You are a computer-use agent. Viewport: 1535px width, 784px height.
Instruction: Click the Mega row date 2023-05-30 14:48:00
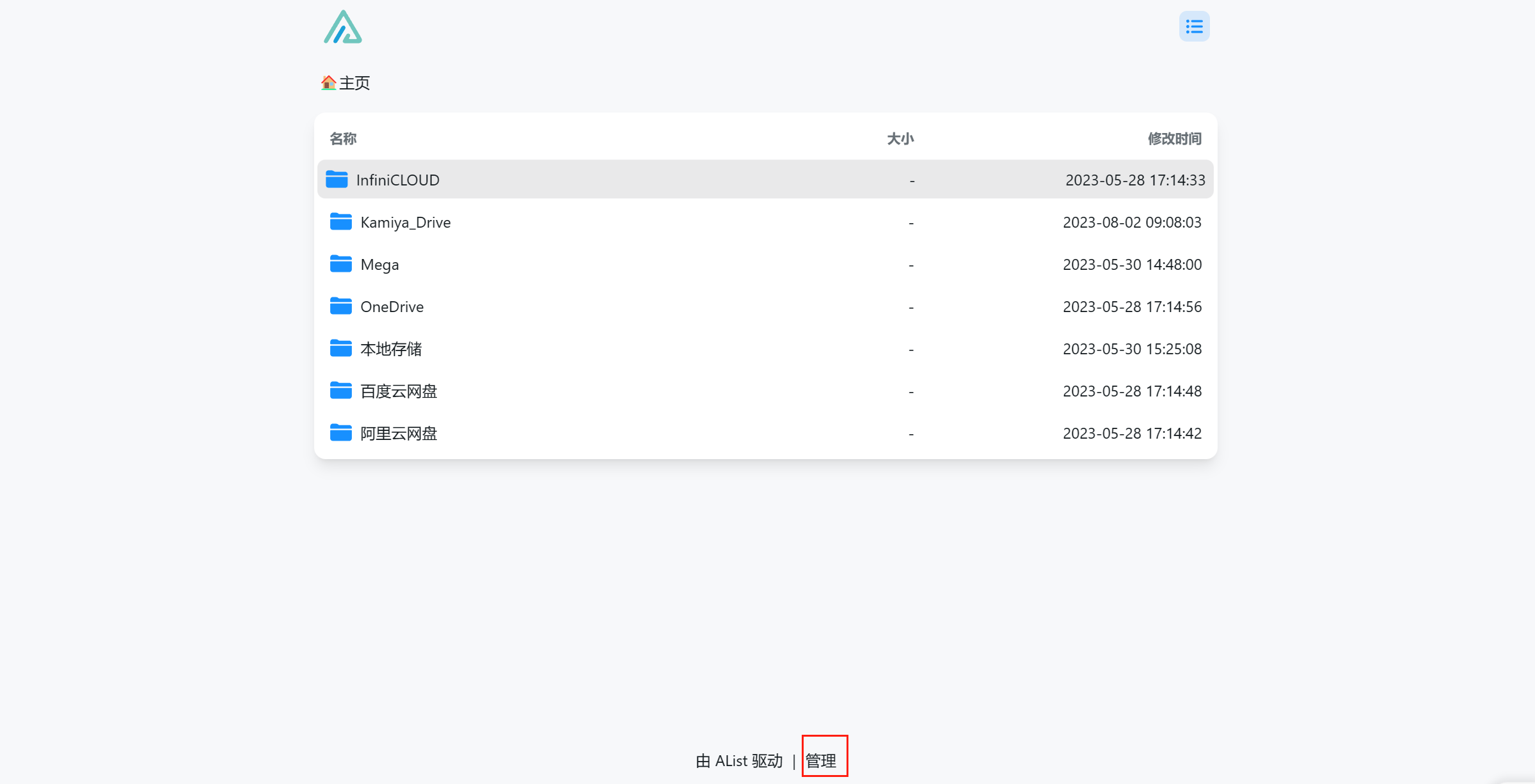(x=1132, y=265)
